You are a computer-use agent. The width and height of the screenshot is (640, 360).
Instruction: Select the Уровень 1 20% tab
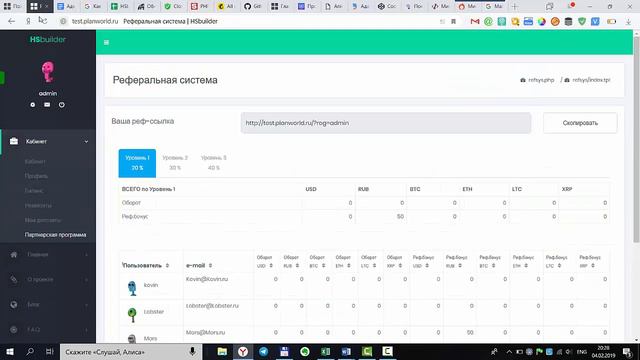(x=137, y=163)
